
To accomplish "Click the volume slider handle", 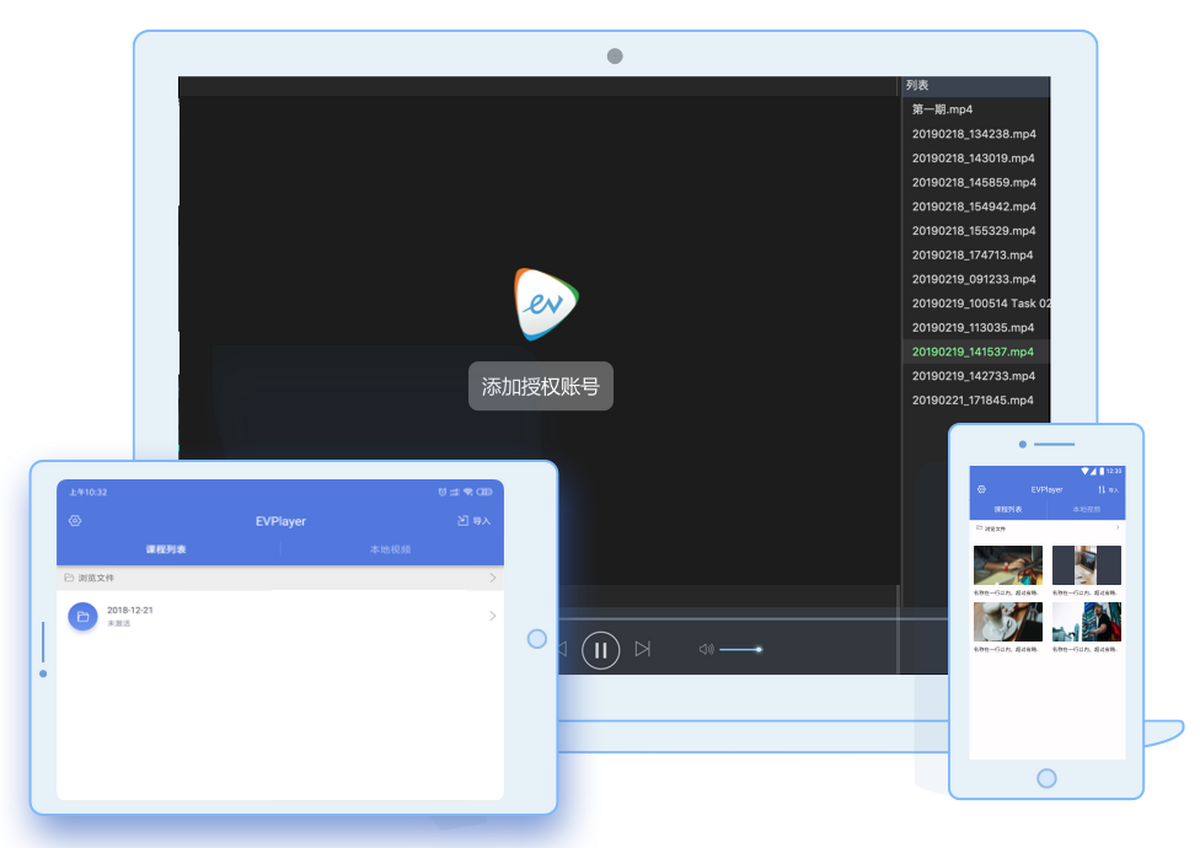I will [759, 650].
